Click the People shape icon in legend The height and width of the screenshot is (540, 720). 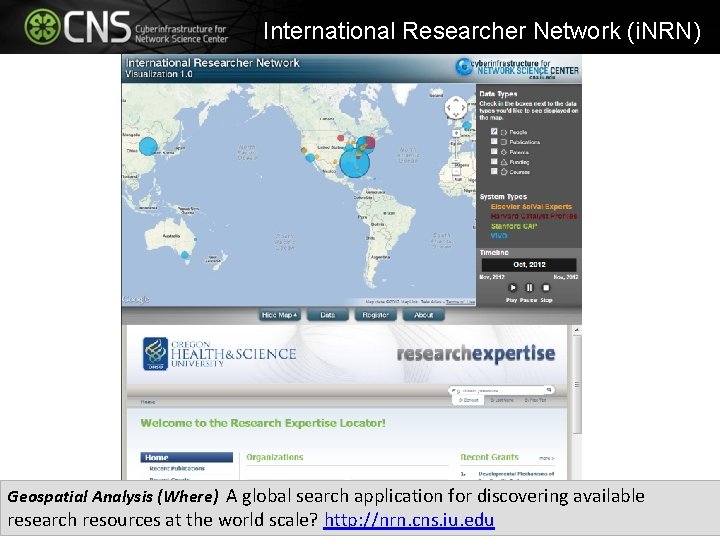[504, 132]
